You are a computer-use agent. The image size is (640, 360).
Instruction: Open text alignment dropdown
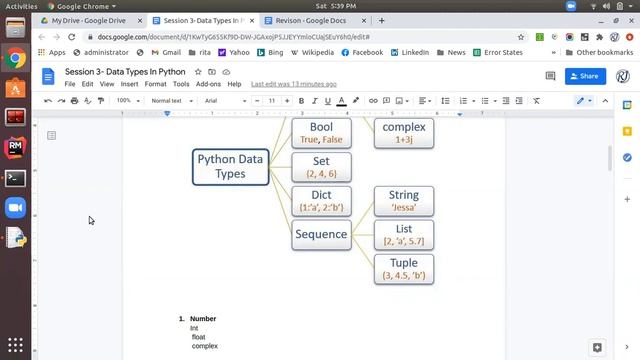425,101
